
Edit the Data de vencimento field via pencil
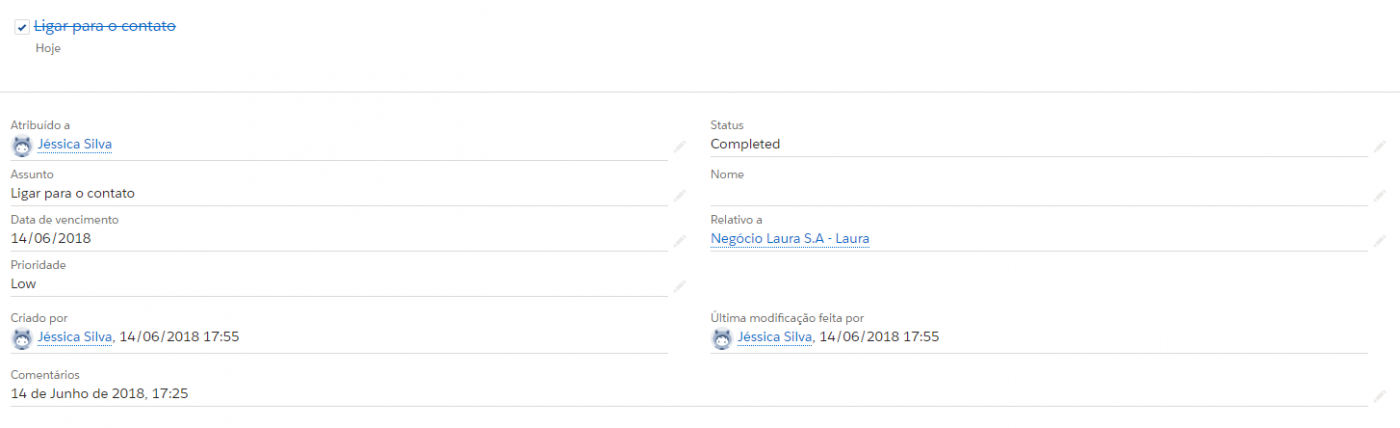point(679,240)
